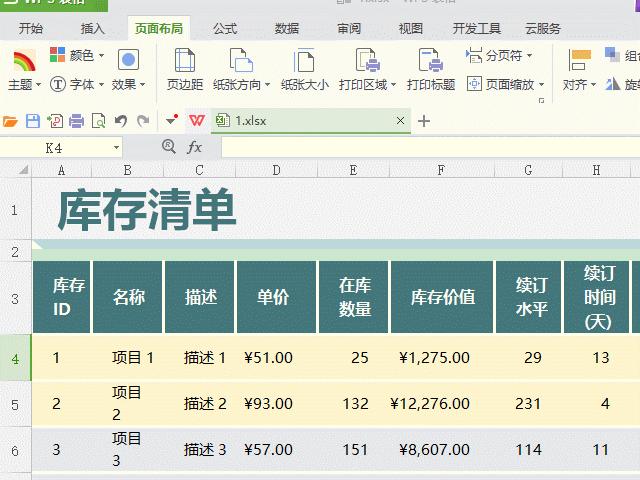Open the 开发工具 ribbon tab
The width and height of the screenshot is (640, 480).
point(476,29)
